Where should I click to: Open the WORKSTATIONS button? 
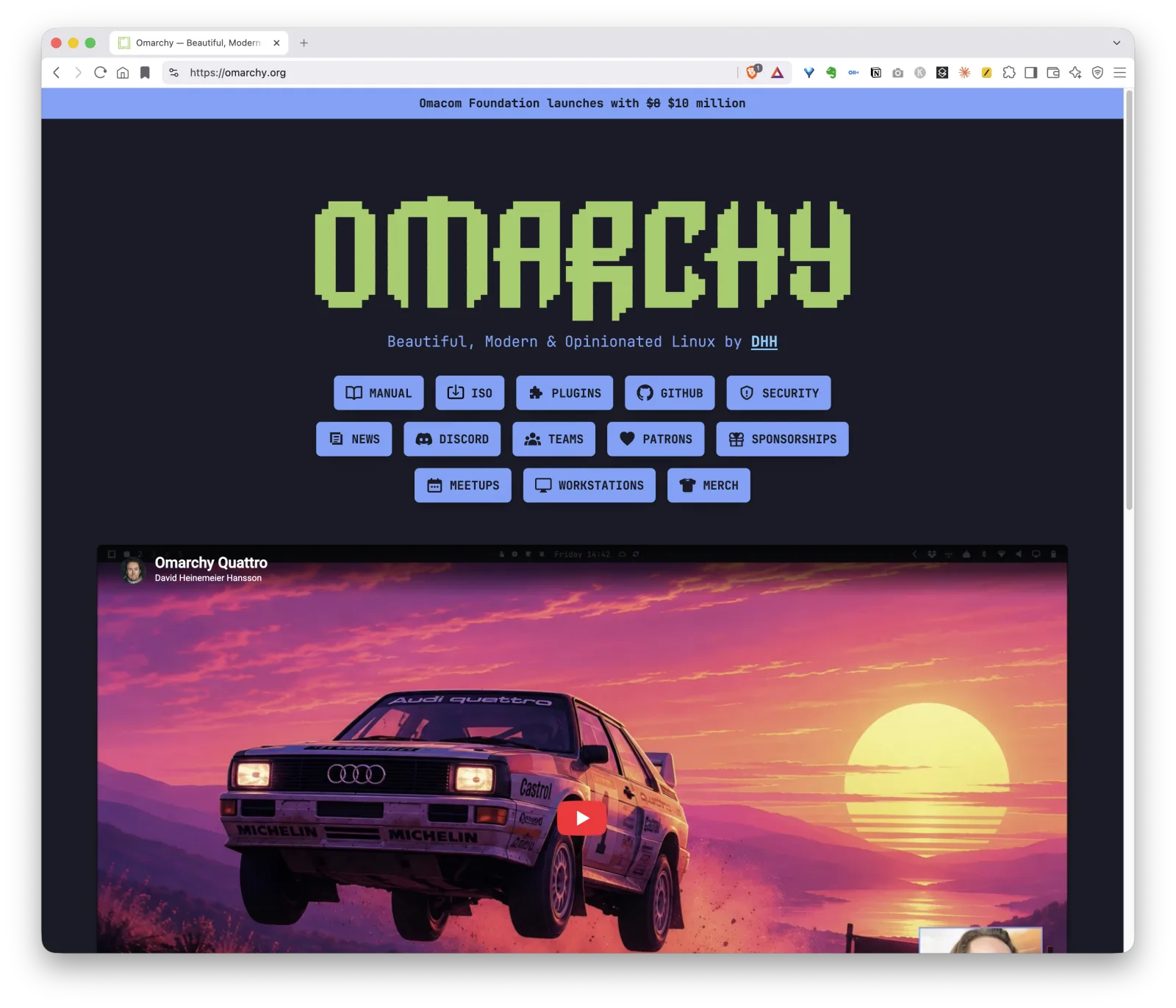589,485
